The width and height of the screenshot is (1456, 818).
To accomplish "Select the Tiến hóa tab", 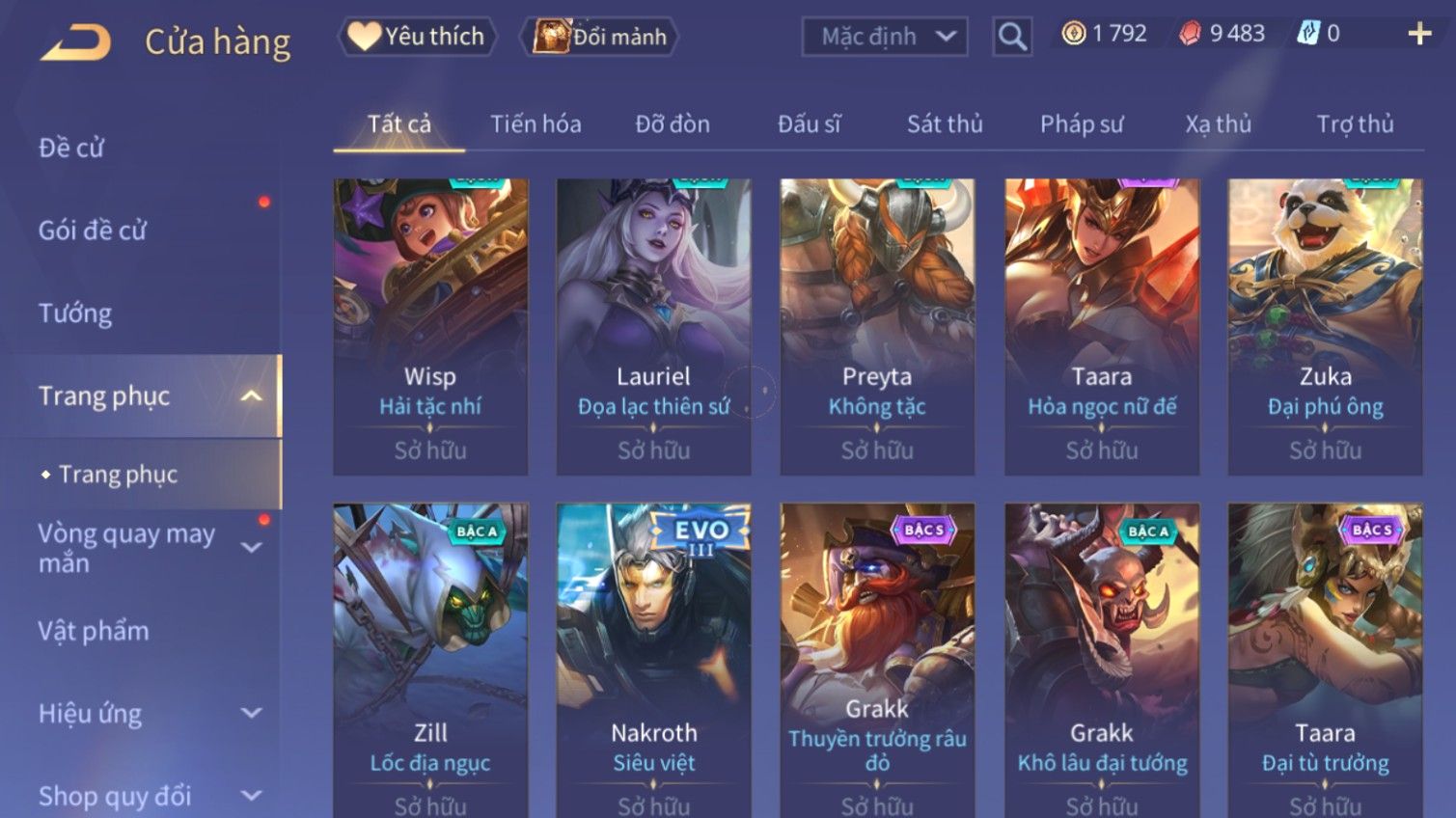I will (536, 124).
